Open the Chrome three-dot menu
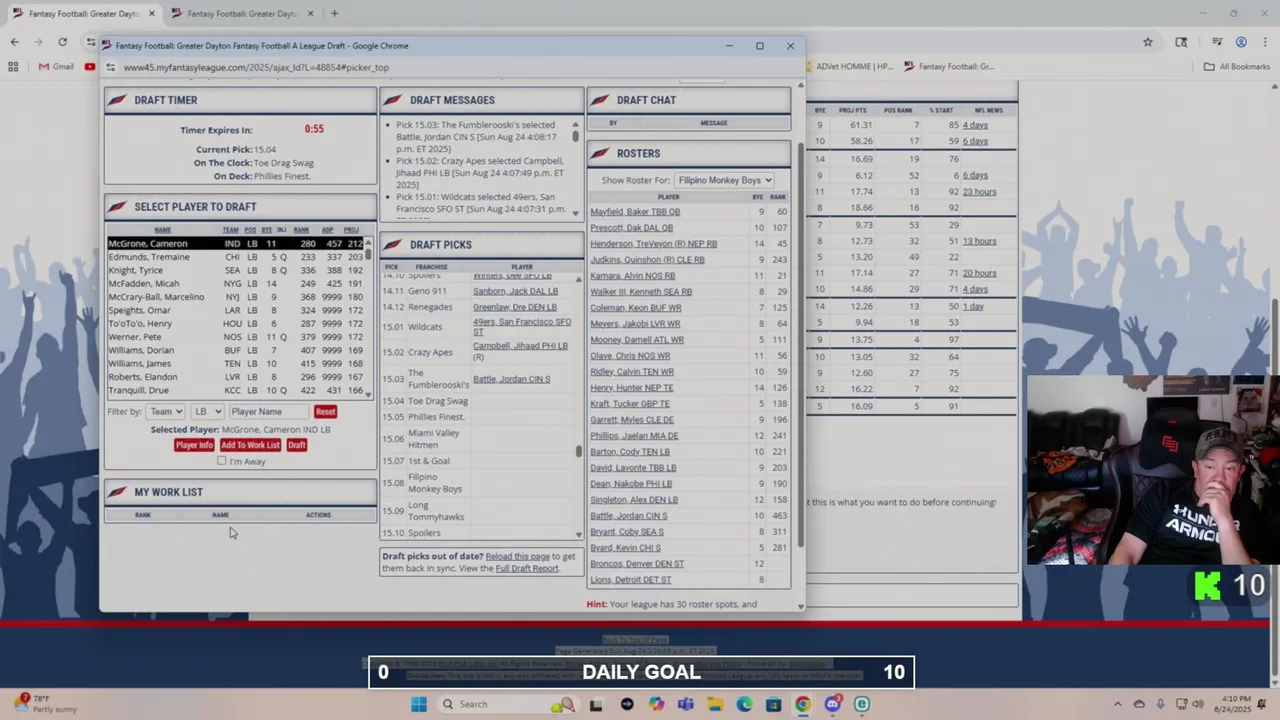 [x=1264, y=42]
